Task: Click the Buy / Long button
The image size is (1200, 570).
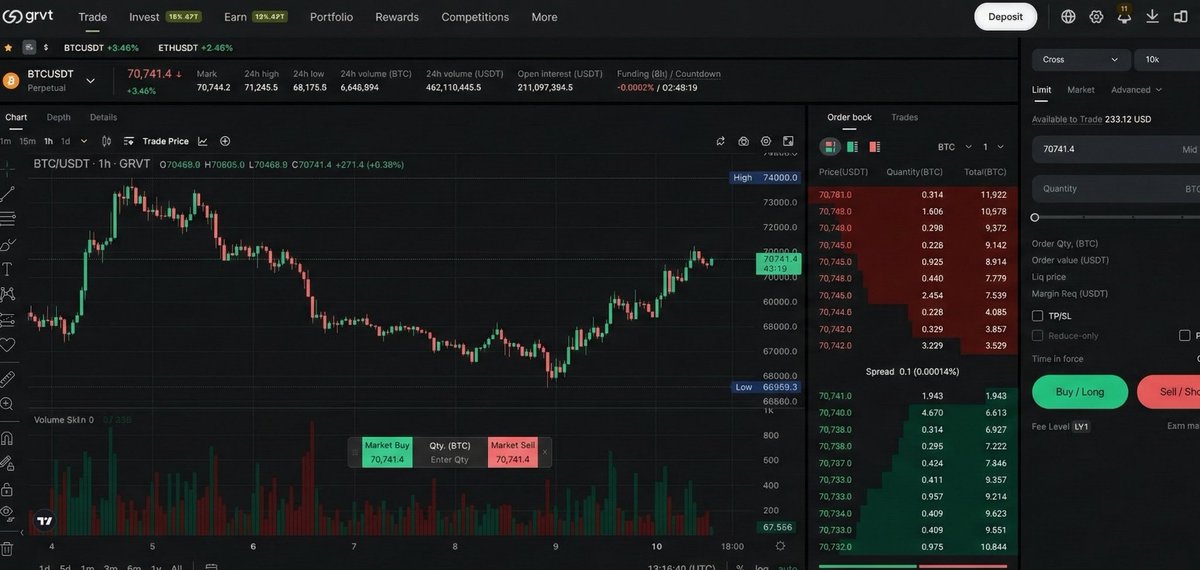Action: pyautogui.click(x=1080, y=392)
